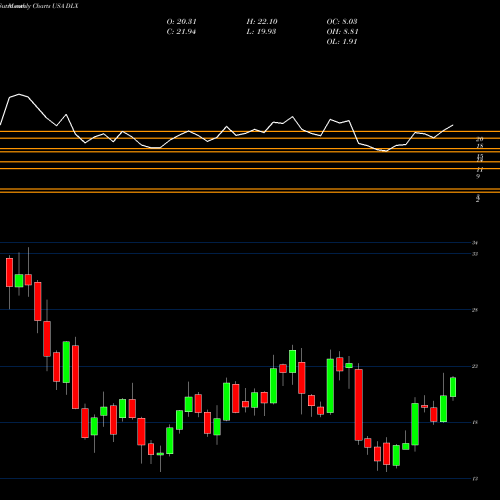Click the 'O: 20.31' open price value

click(x=181, y=22)
